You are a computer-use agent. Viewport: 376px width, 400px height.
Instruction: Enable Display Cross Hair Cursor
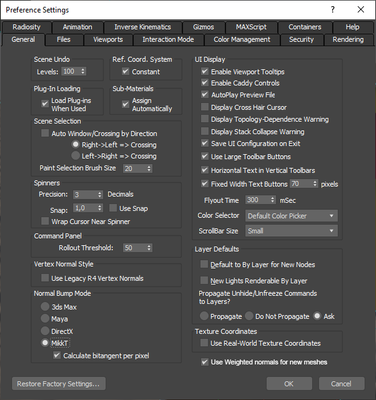point(205,107)
